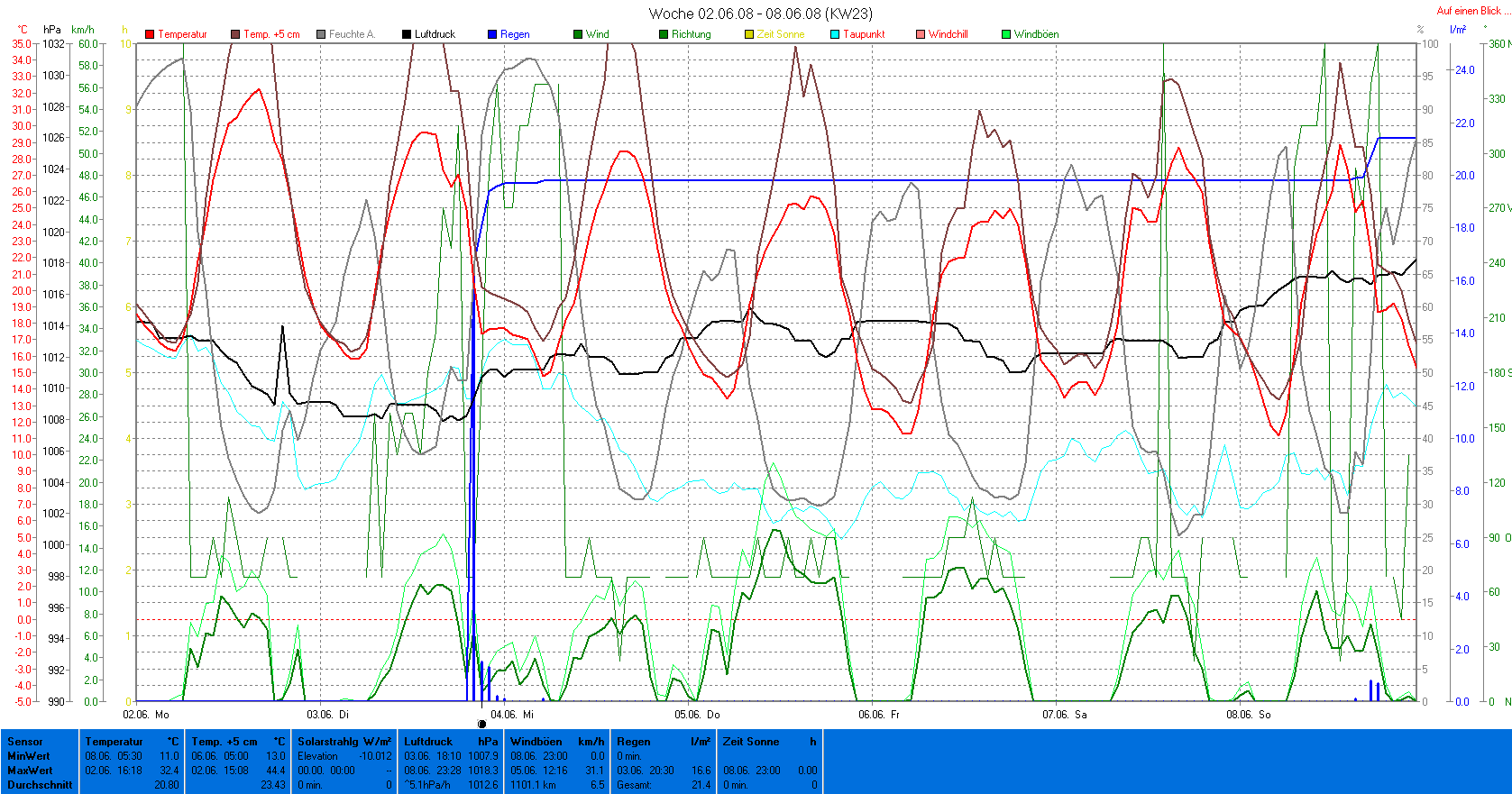This screenshot has width=1512, height=794.
Task: Click the chart title 'Woche 02.06.08 - 08.06.08'
Action: click(760, 14)
